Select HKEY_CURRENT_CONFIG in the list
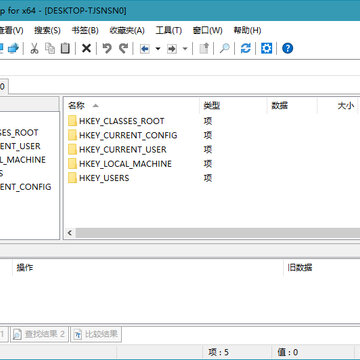The image size is (360, 360). click(x=128, y=135)
